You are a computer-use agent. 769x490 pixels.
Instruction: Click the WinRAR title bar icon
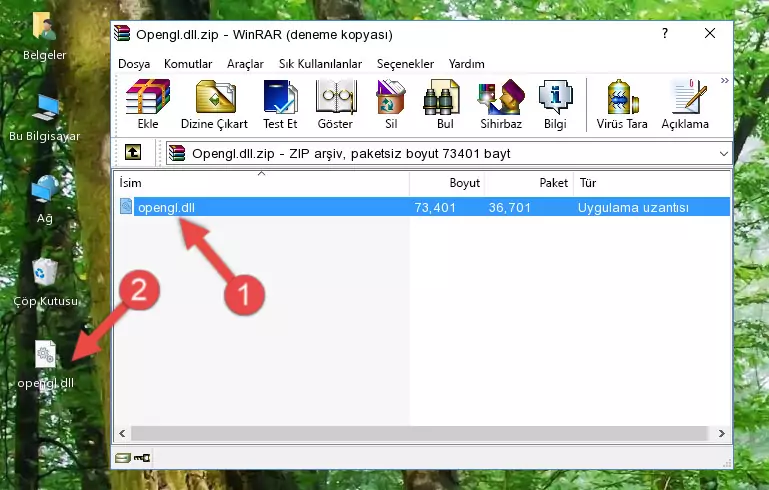click(x=122, y=34)
